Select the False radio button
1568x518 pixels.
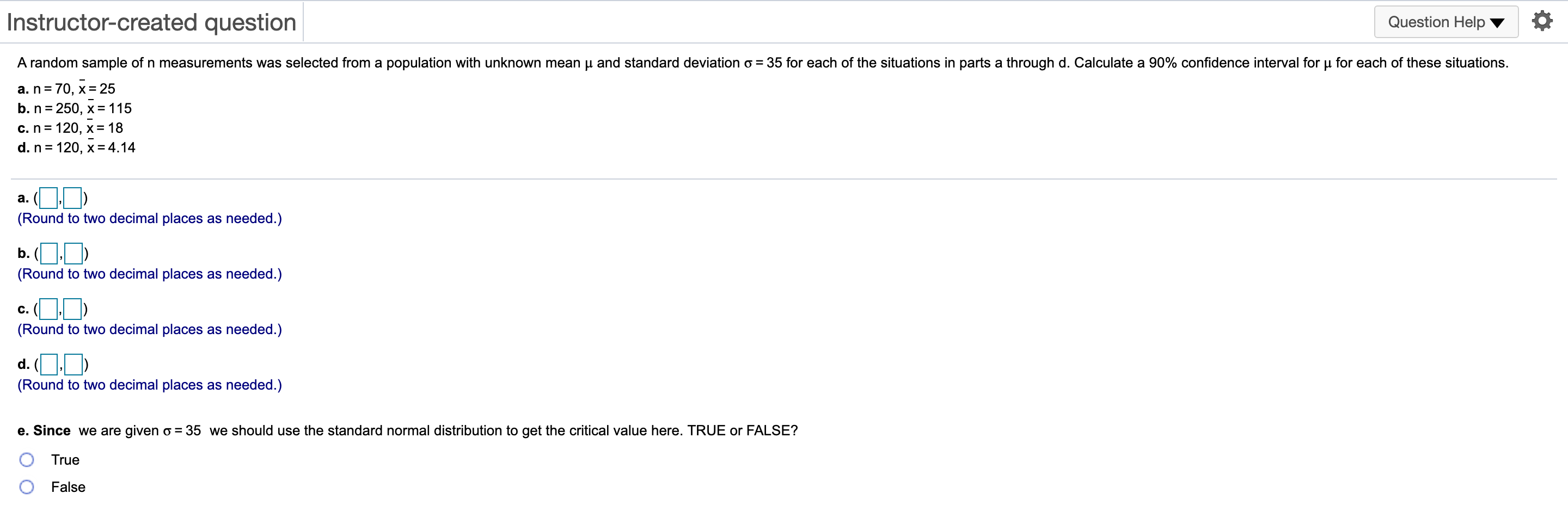(27, 487)
